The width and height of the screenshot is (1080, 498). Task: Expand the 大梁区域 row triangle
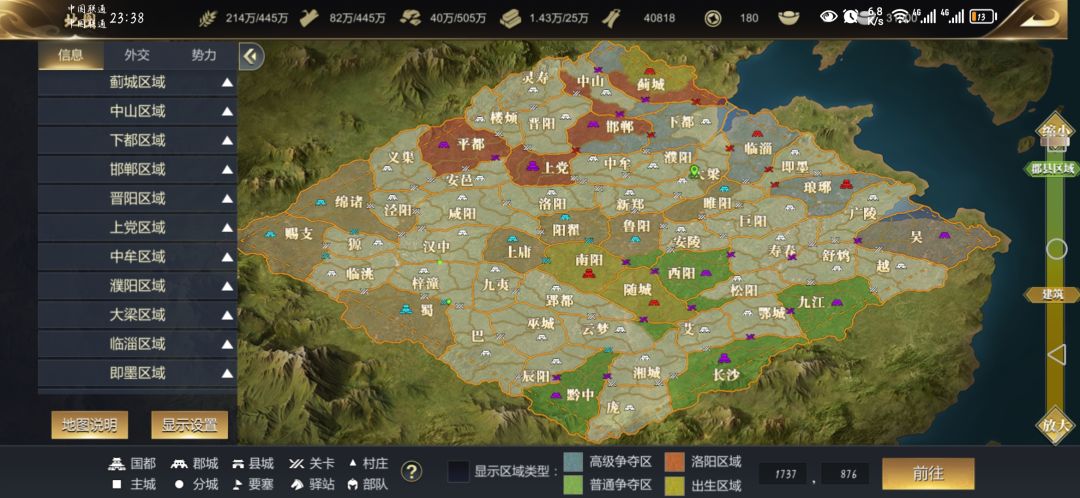click(x=227, y=315)
